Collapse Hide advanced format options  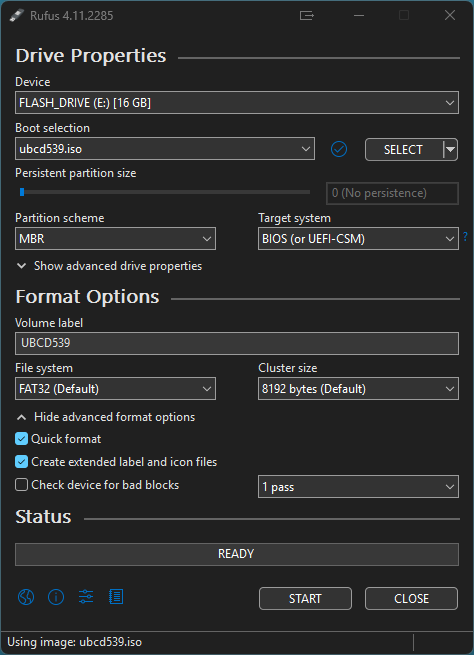(x=105, y=417)
